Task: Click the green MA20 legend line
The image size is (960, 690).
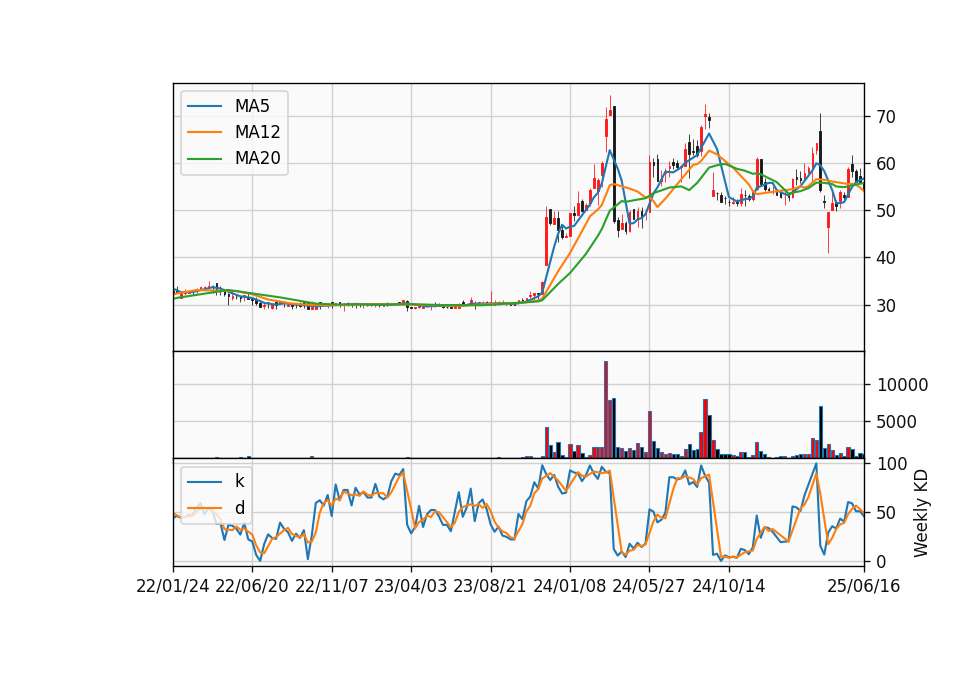Action: tap(204, 159)
